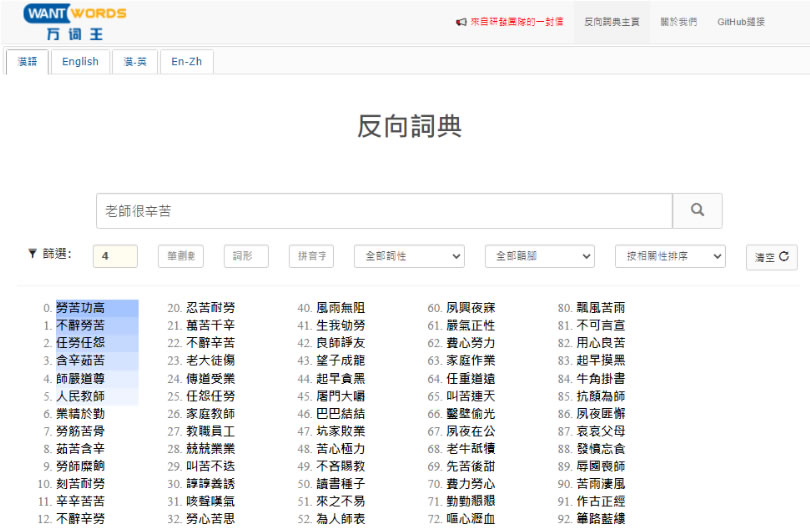
Task: Select the 漢-英 tab
Action: 135,61
